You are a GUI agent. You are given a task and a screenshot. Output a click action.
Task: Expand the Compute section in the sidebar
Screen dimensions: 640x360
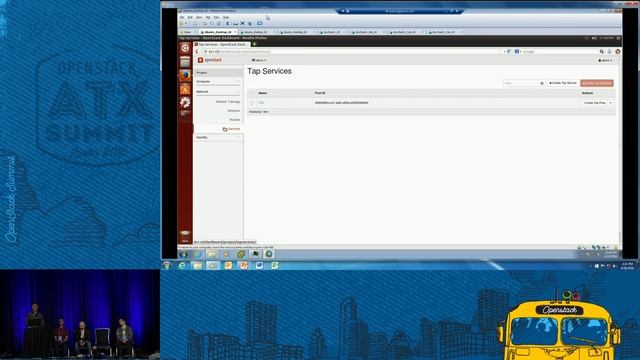click(x=218, y=82)
